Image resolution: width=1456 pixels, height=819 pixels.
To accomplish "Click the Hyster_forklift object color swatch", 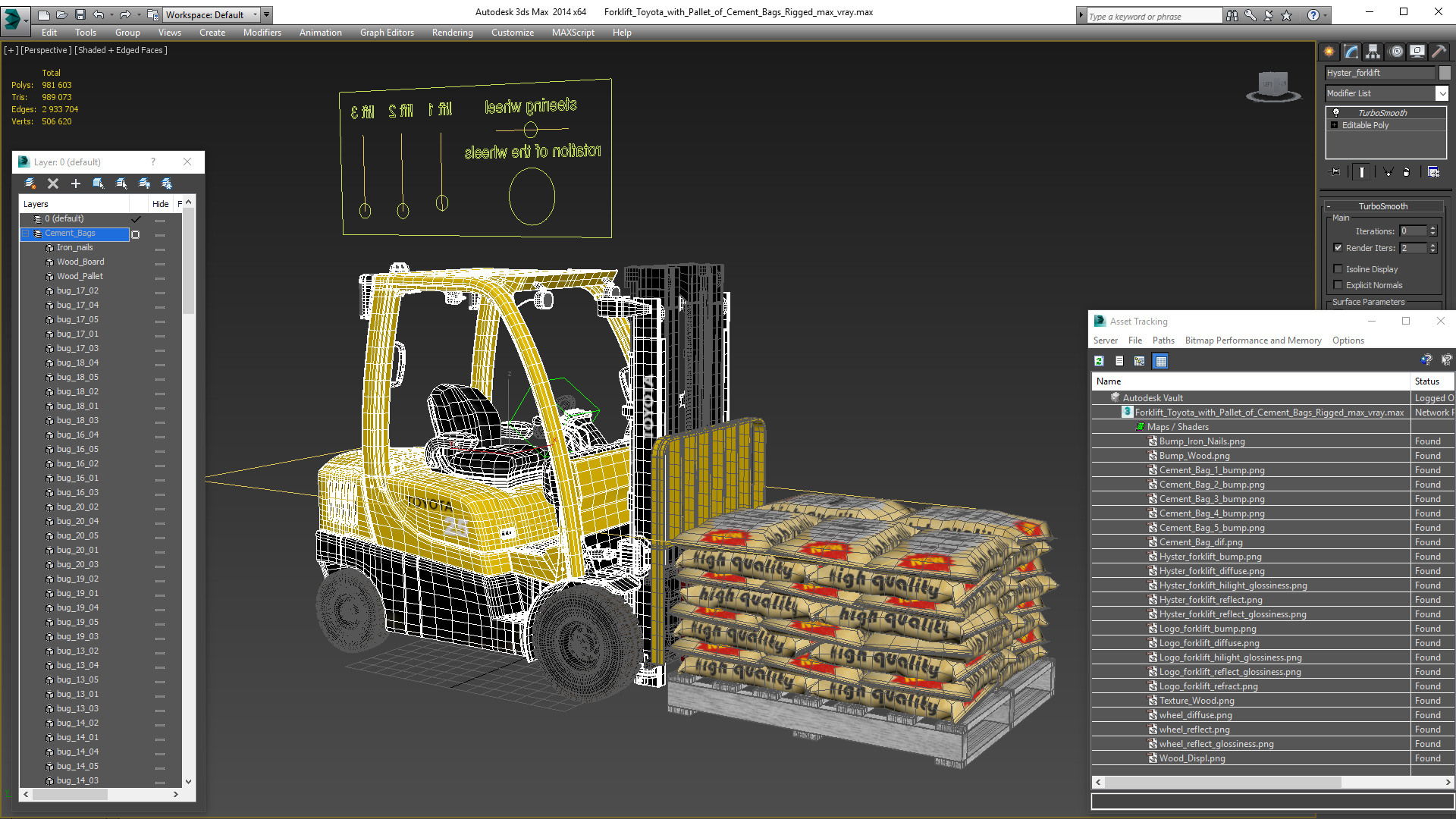I will pyautogui.click(x=1445, y=73).
